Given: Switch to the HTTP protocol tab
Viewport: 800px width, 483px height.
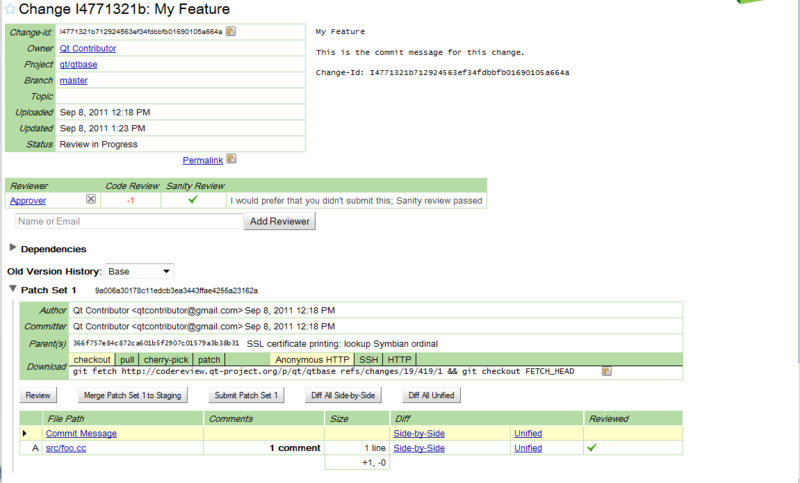Looking at the screenshot, I should pyautogui.click(x=400, y=359).
